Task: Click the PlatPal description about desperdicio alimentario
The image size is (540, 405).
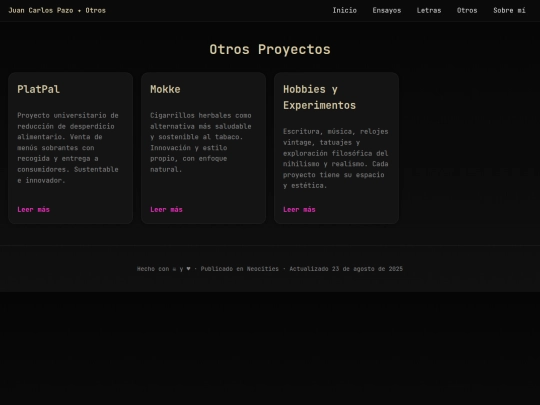Action: 68,148
